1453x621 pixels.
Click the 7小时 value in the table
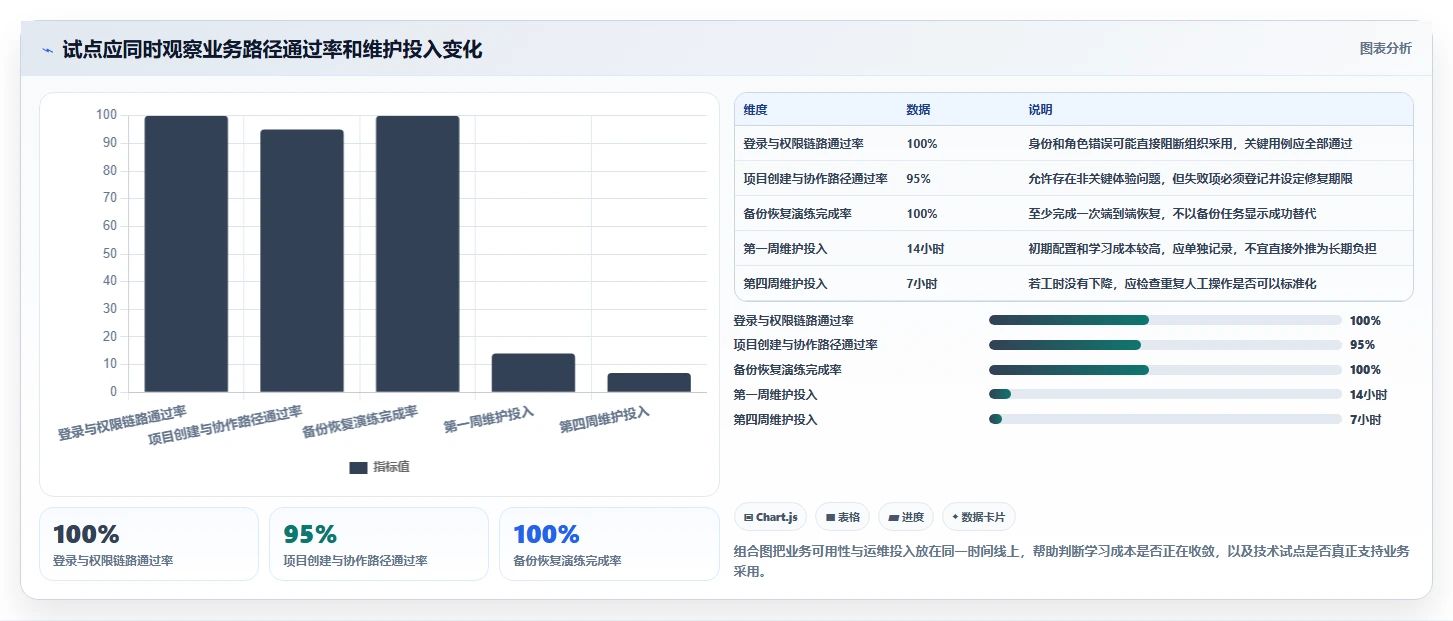921,284
